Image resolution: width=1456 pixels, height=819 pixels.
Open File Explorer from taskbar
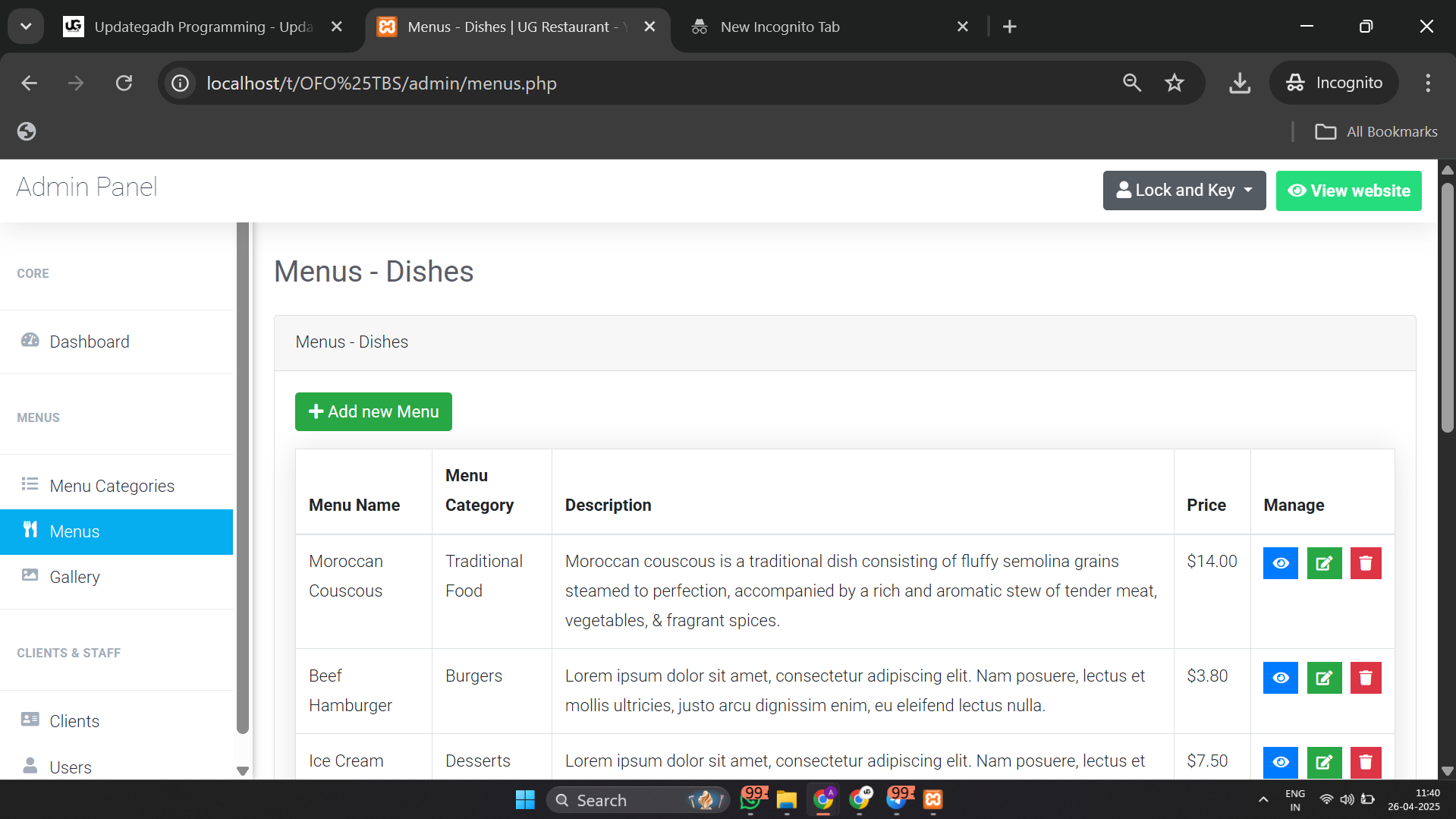click(x=787, y=800)
